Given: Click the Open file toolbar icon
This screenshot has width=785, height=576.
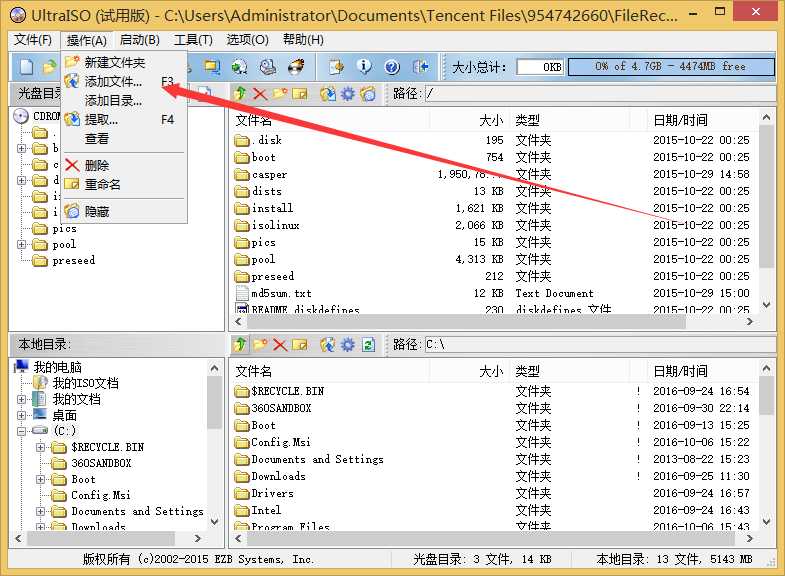Looking at the screenshot, I should pos(50,67).
